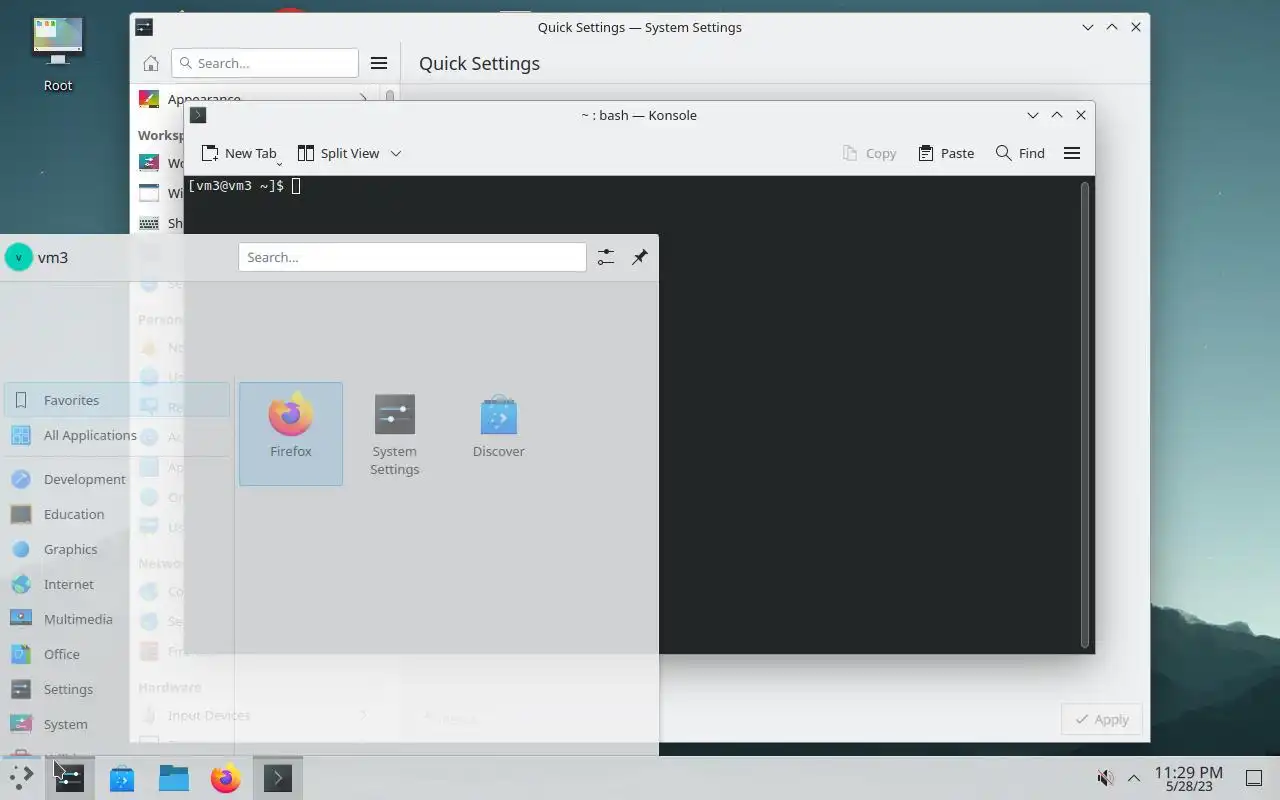
Task: Pin the application launcher open
Action: click(640, 257)
